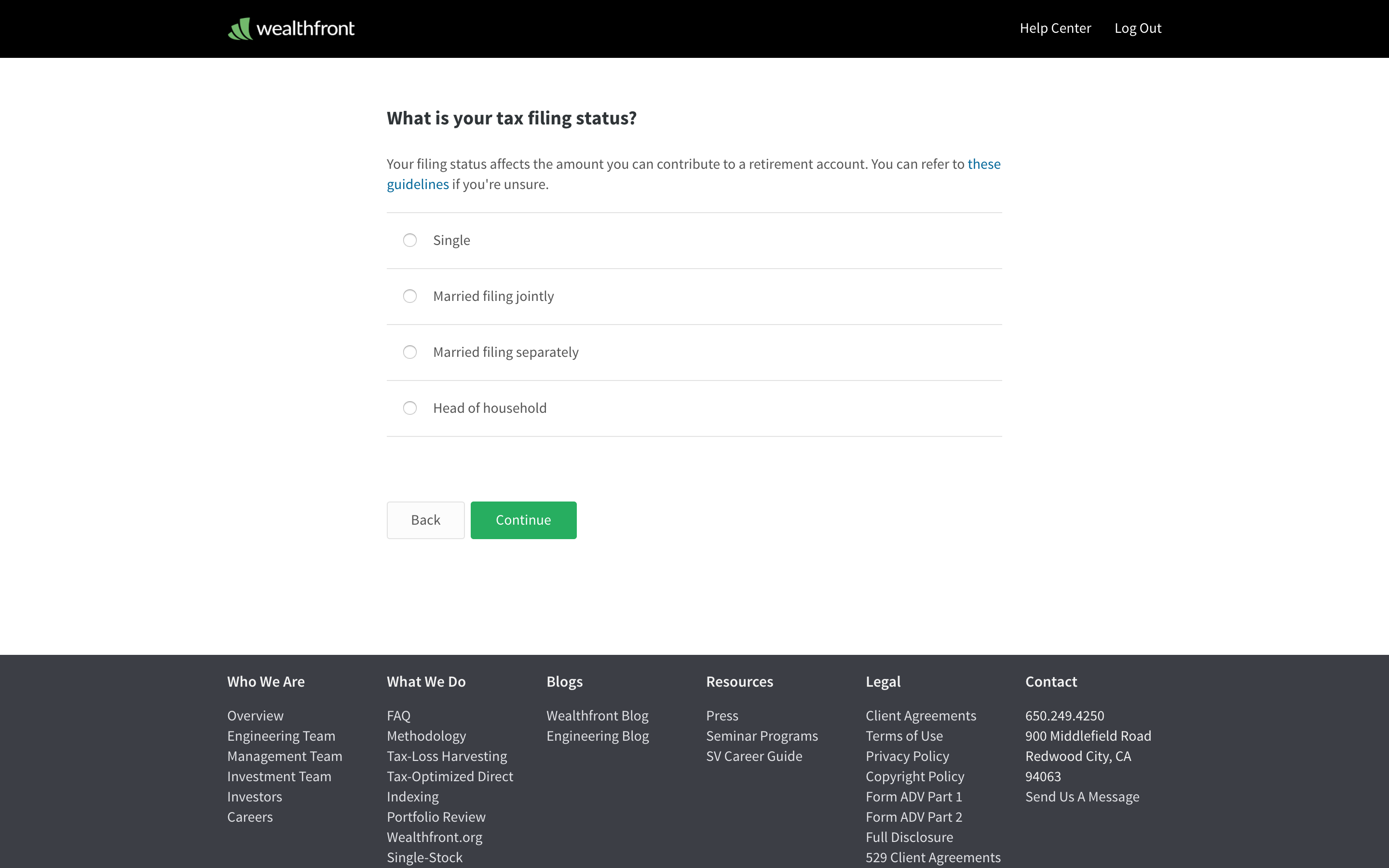Open Wealthfront Blog footer link
The width and height of the screenshot is (1389, 868).
[x=598, y=716]
